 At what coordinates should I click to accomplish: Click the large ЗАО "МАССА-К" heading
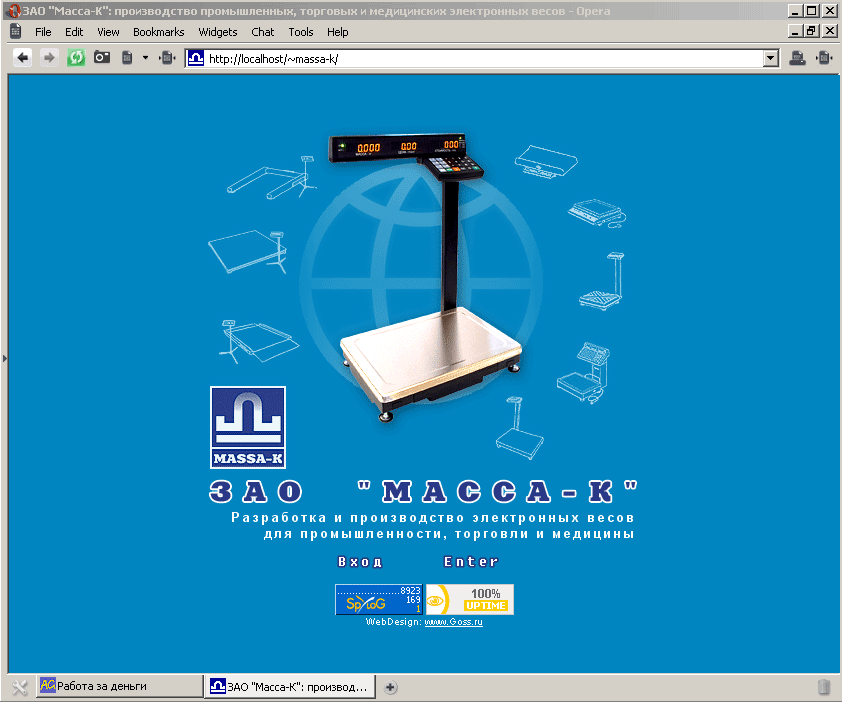pyautogui.click(x=423, y=491)
